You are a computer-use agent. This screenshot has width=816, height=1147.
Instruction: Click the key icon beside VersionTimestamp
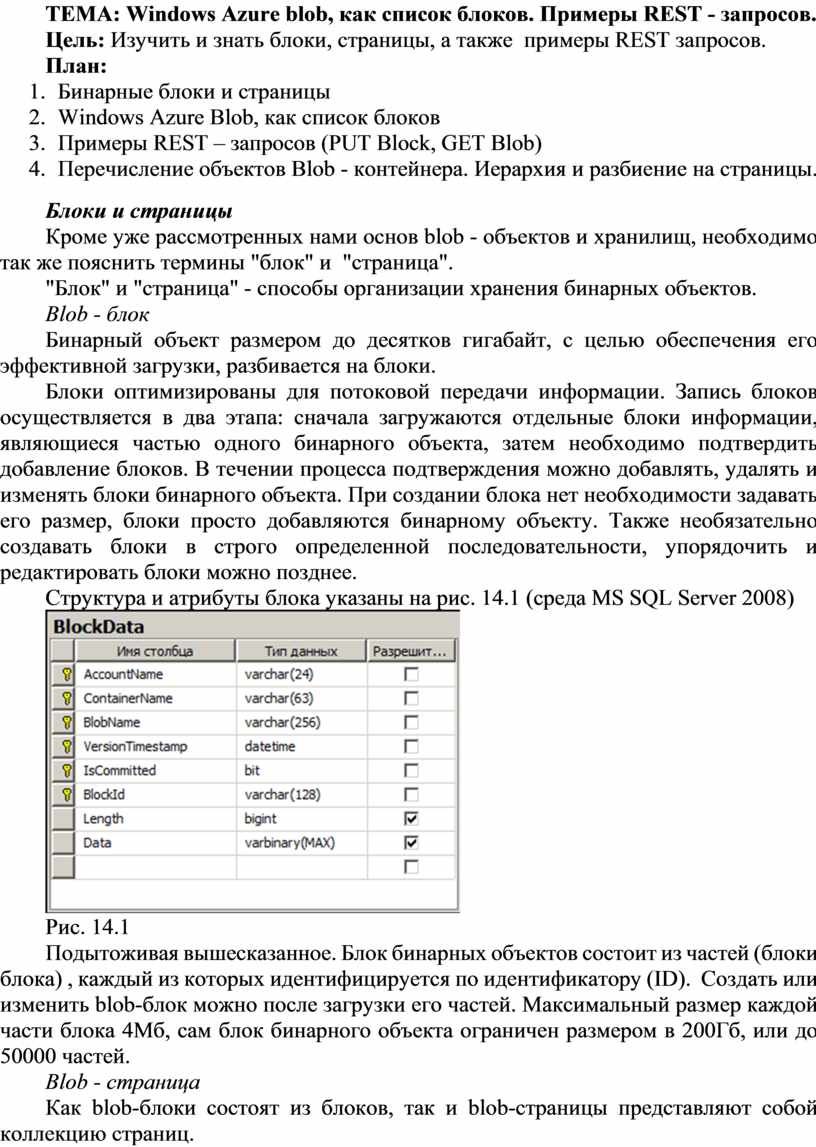point(66,746)
